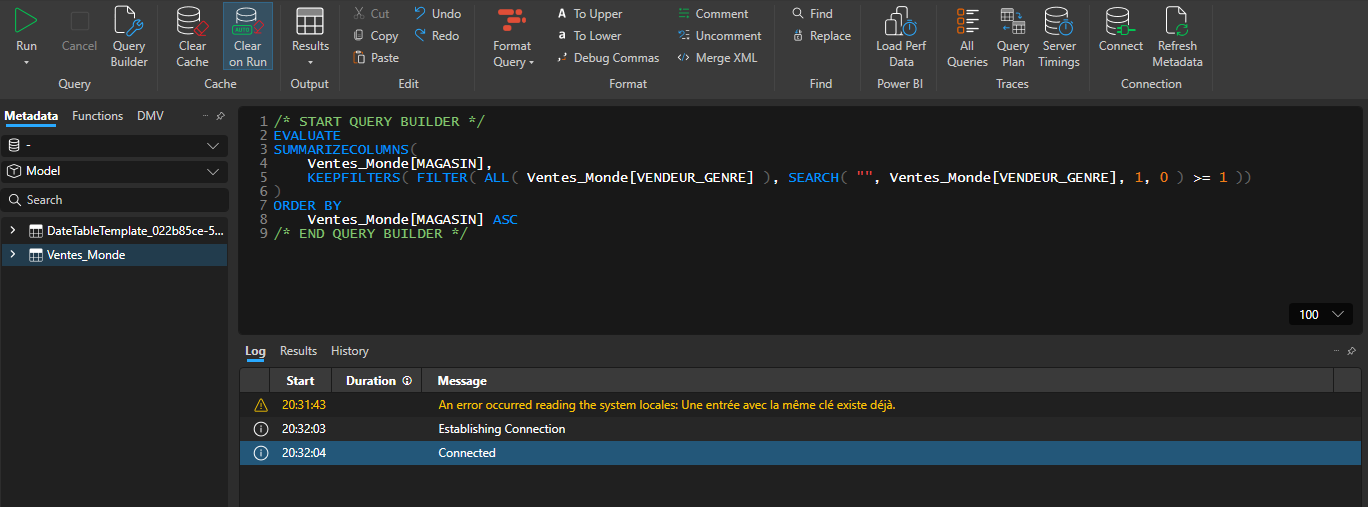Open the Run button dropdown arrow
This screenshot has height=507, width=1368.
coord(27,62)
